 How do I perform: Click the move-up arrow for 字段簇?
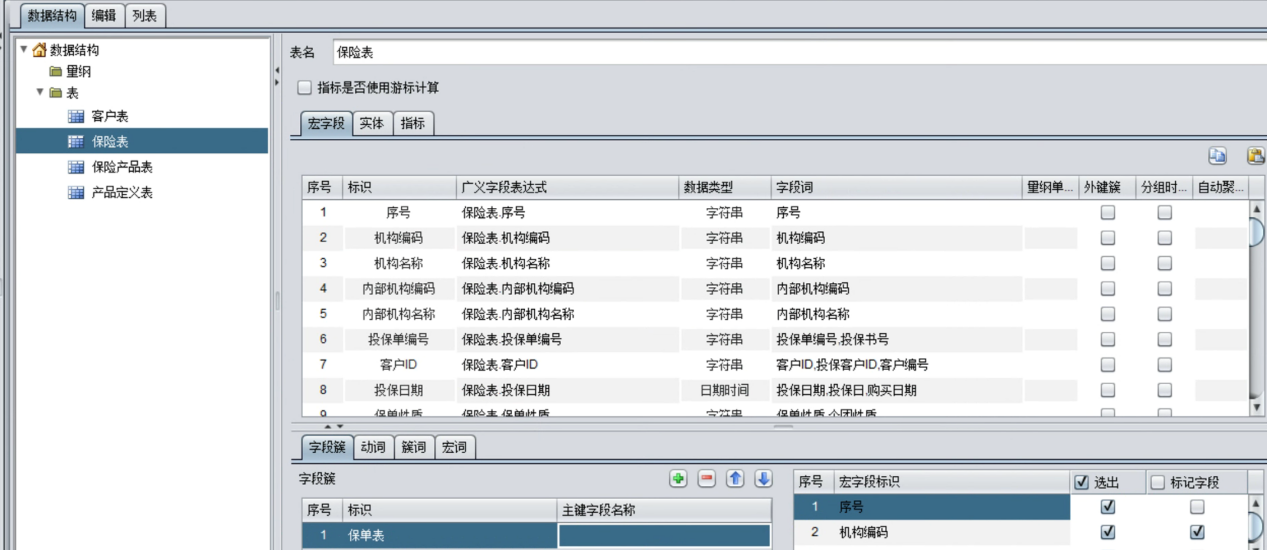[735, 479]
